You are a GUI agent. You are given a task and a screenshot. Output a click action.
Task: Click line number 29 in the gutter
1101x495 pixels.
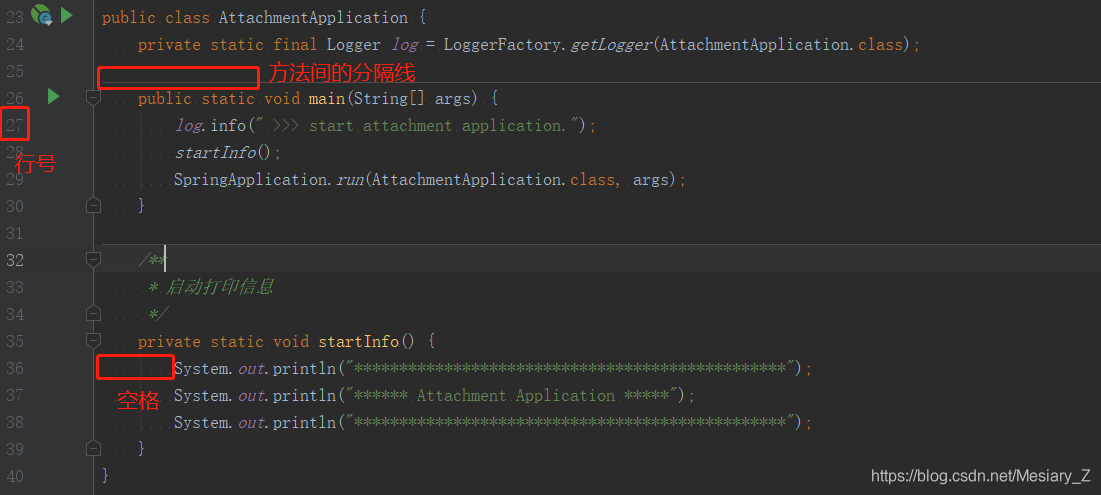(x=15, y=179)
